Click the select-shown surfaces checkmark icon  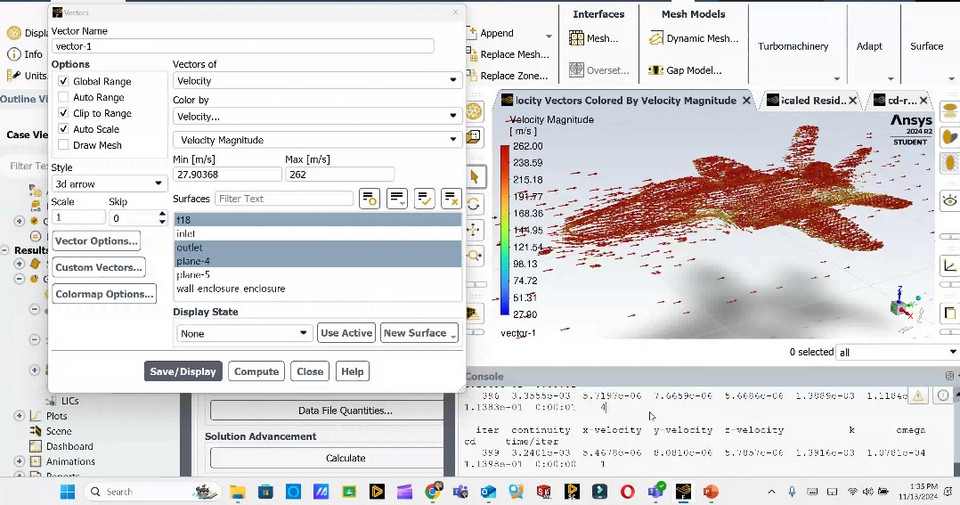click(x=424, y=199)
